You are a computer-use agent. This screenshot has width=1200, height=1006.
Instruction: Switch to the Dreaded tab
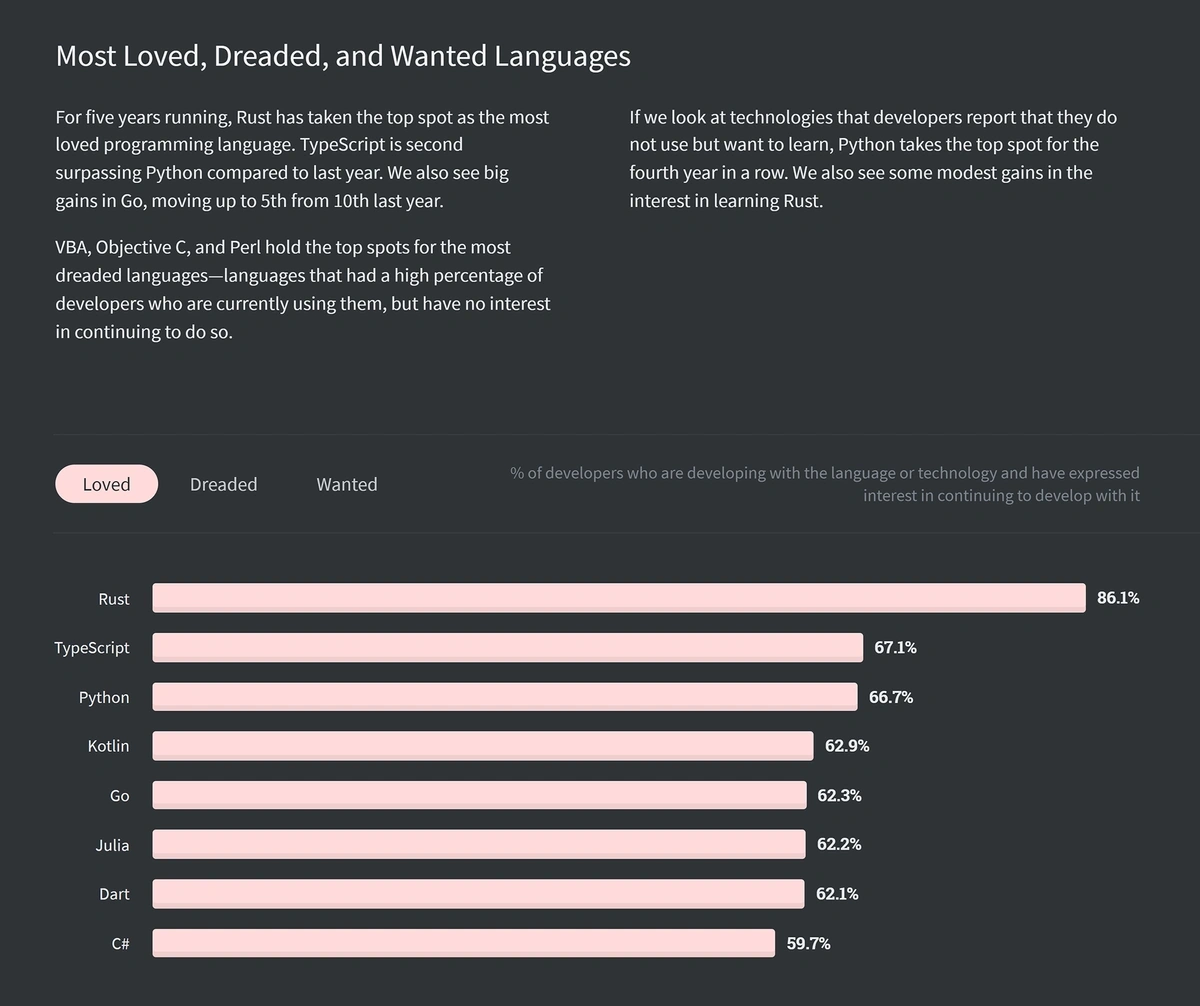[224, 484]
